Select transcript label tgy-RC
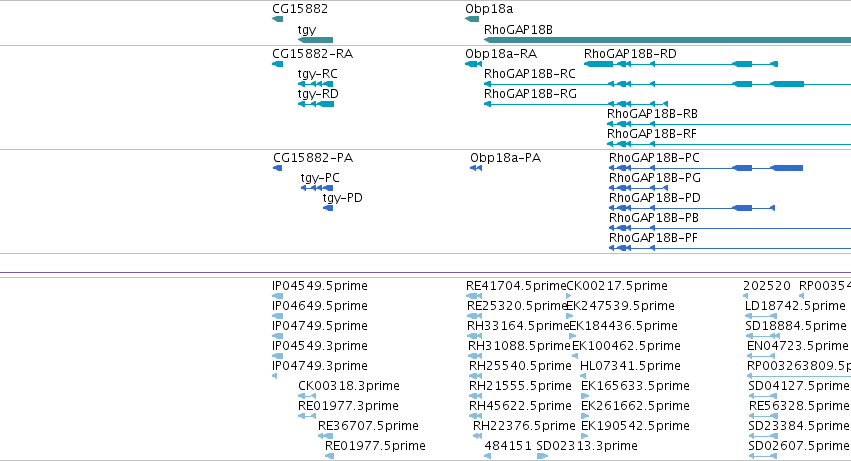851x461 pixels. click(317, 74)
